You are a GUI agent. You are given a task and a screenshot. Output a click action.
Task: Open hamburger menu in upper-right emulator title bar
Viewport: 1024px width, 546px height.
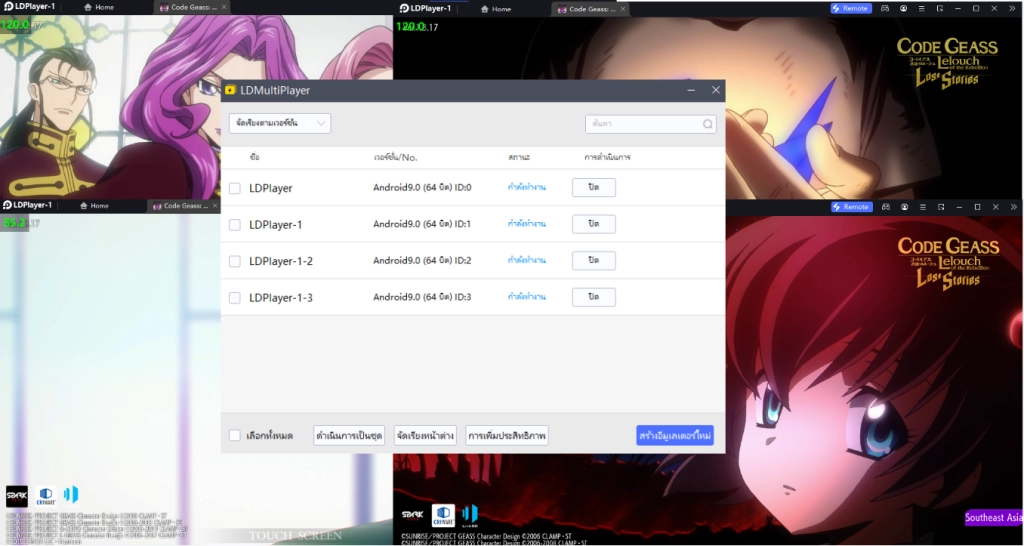[921, 8]
